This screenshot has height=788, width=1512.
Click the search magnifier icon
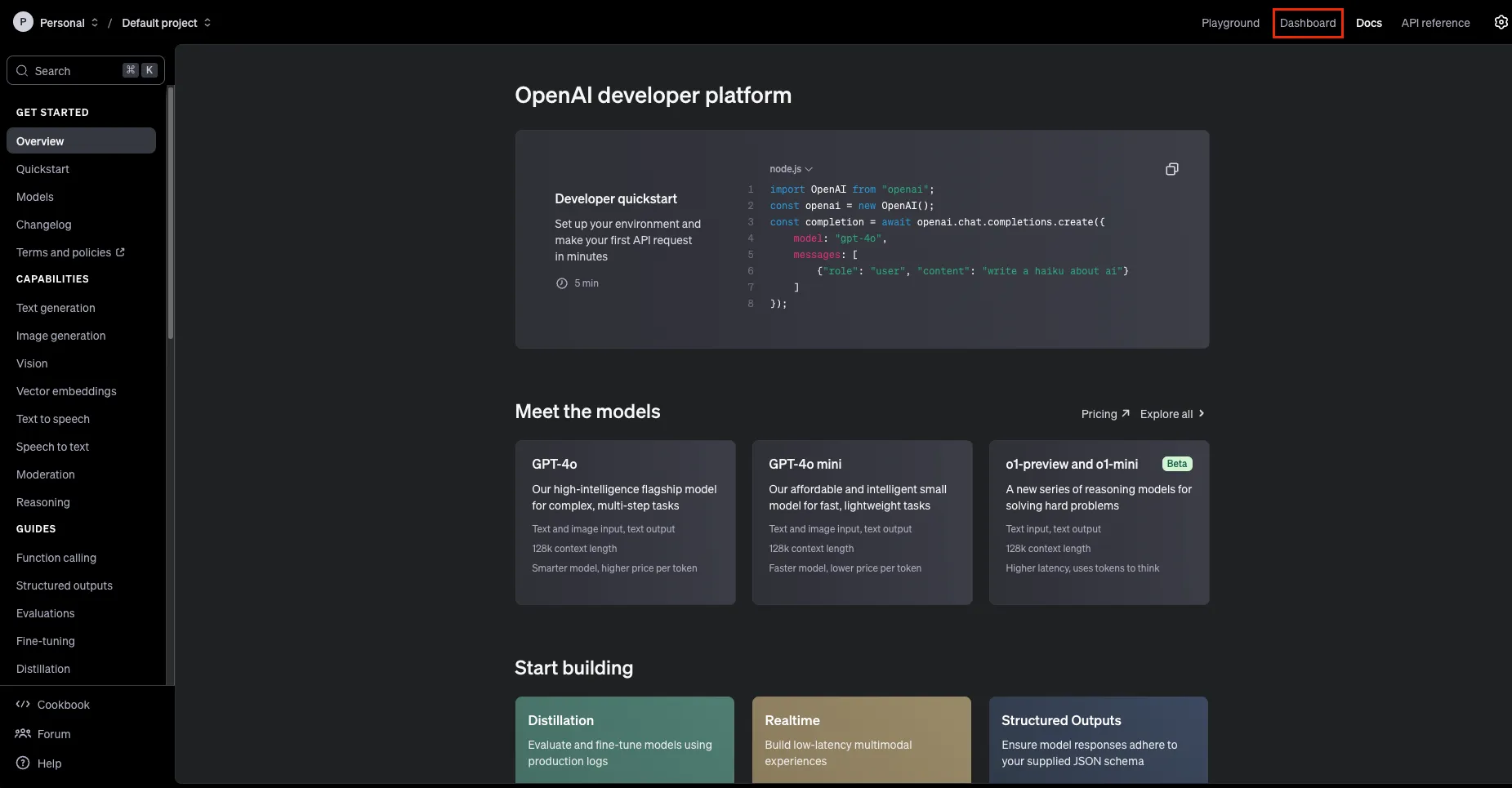22,71
